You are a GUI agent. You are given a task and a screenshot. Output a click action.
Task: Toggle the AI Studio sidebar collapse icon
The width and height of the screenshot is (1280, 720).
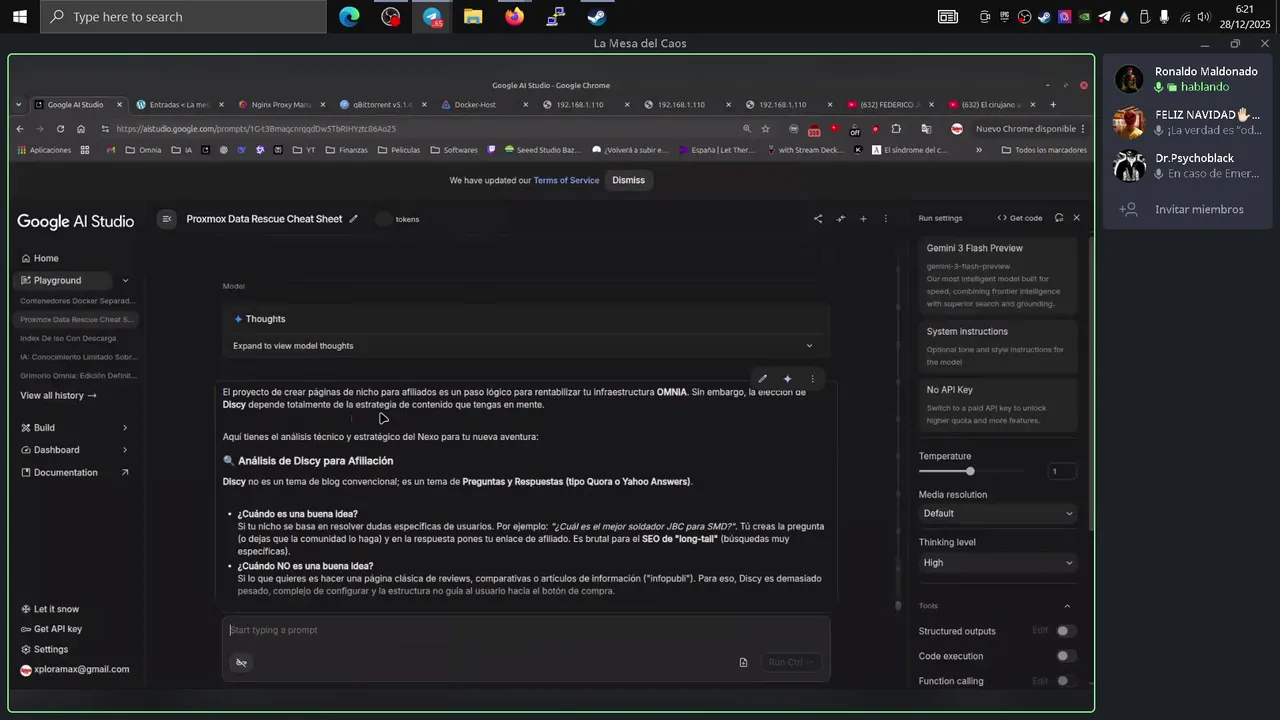167,219
